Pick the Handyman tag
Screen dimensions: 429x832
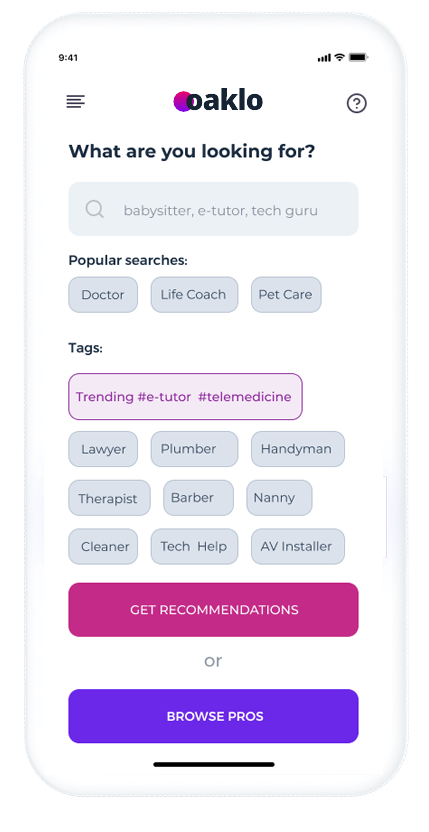tap(298, 449)
